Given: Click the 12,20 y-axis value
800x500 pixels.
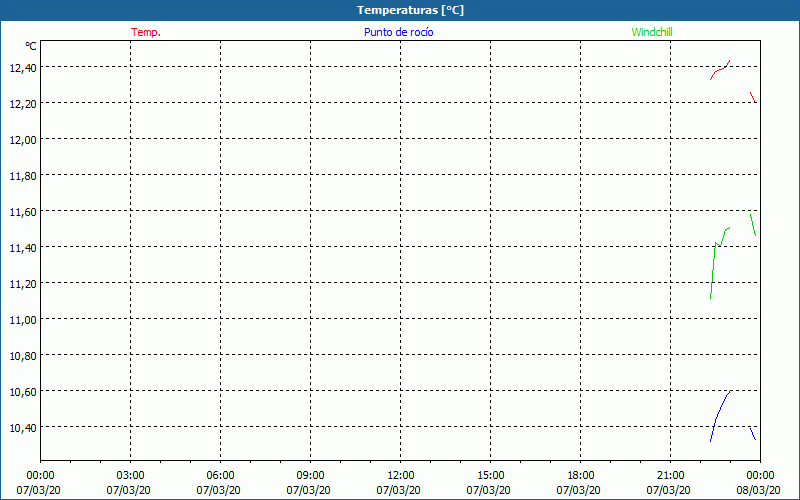Looking at the screenshot, I should point(23,104).
